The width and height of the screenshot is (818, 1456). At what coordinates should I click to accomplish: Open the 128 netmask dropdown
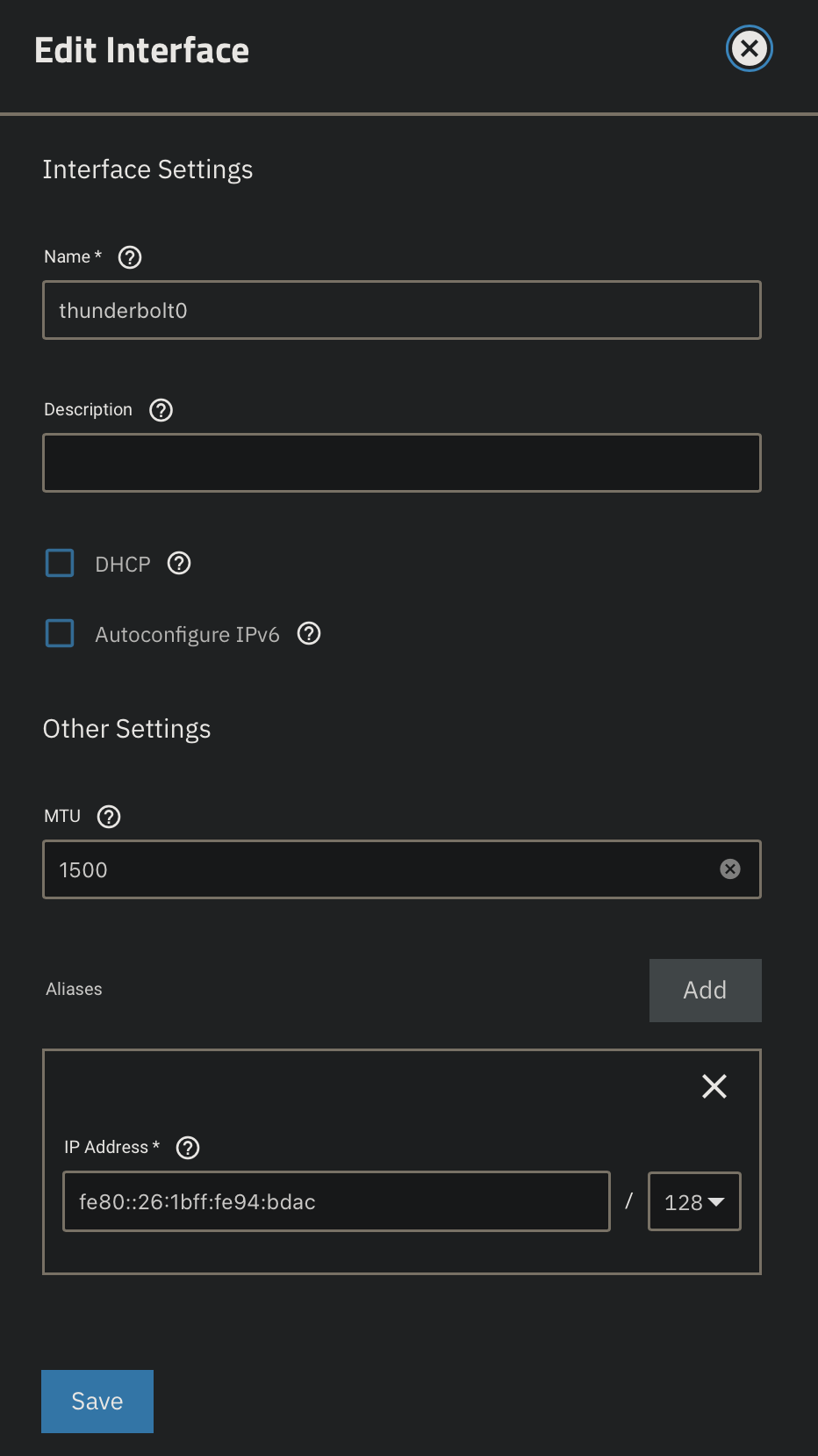(694, 1201)
